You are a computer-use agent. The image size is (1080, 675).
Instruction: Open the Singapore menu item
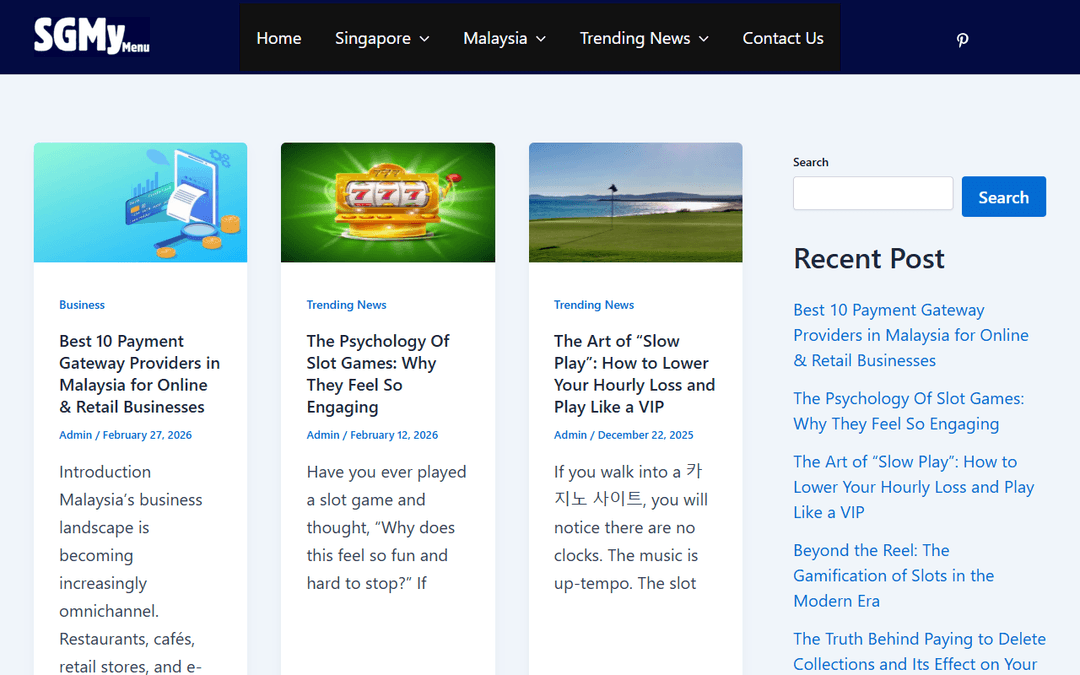click(x=373, y=39)
